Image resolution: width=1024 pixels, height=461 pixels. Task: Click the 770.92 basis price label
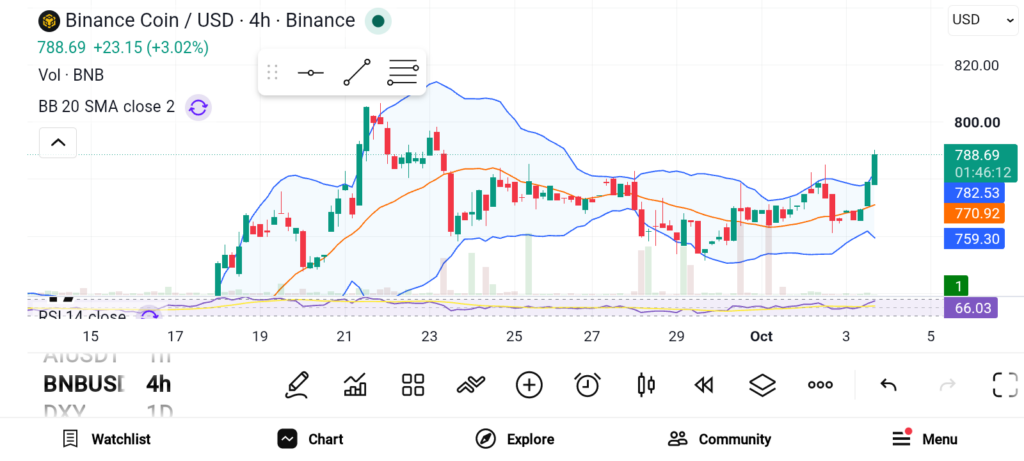[974, 214]
